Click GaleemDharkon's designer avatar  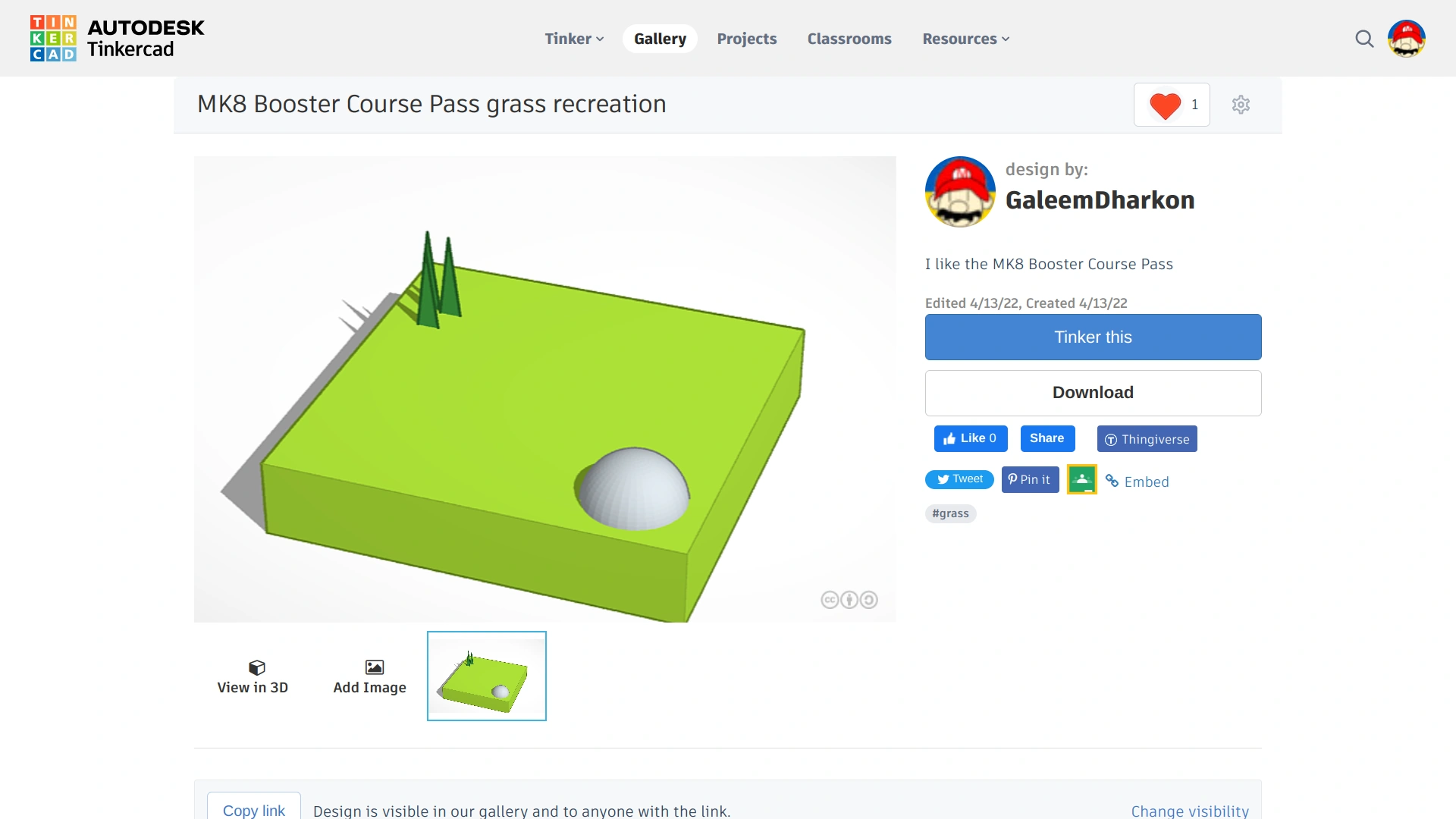pos(960,192)
